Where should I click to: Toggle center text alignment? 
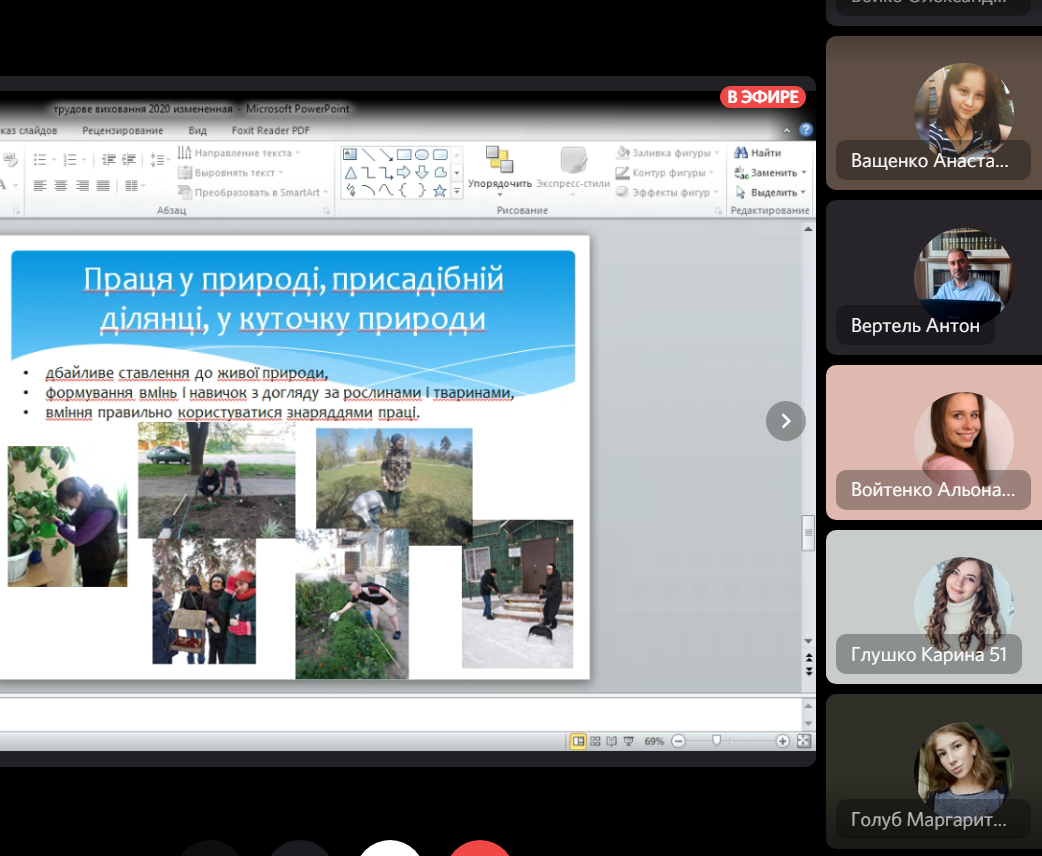(x=61, y=186)
